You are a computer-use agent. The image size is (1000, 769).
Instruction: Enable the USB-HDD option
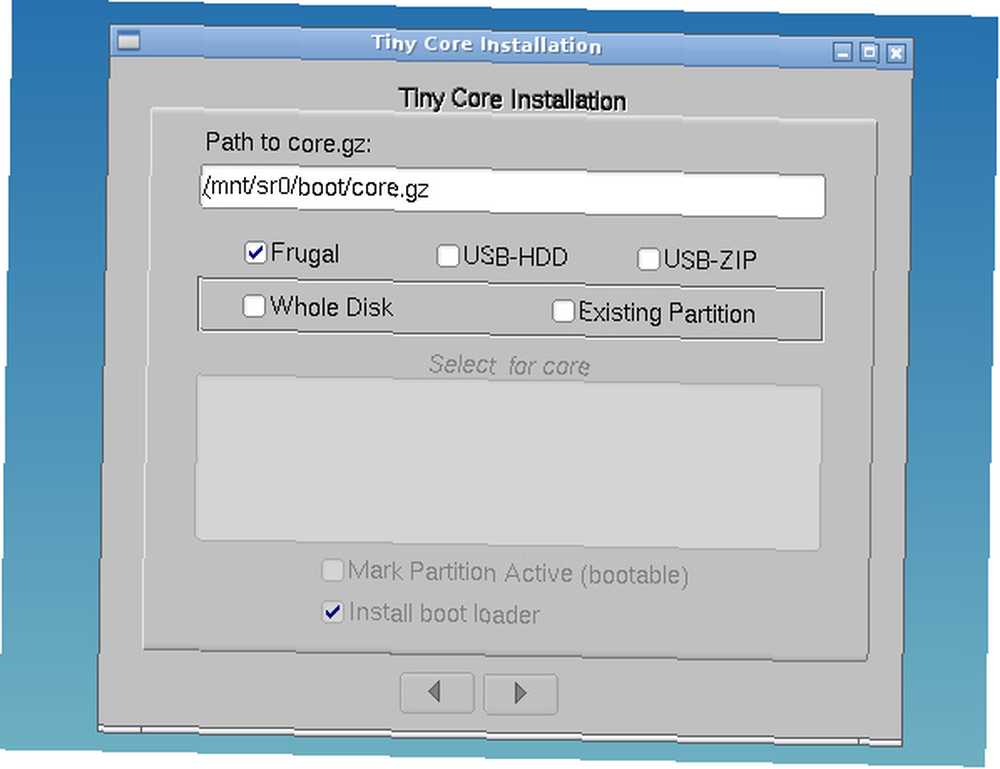pos(448,256)
